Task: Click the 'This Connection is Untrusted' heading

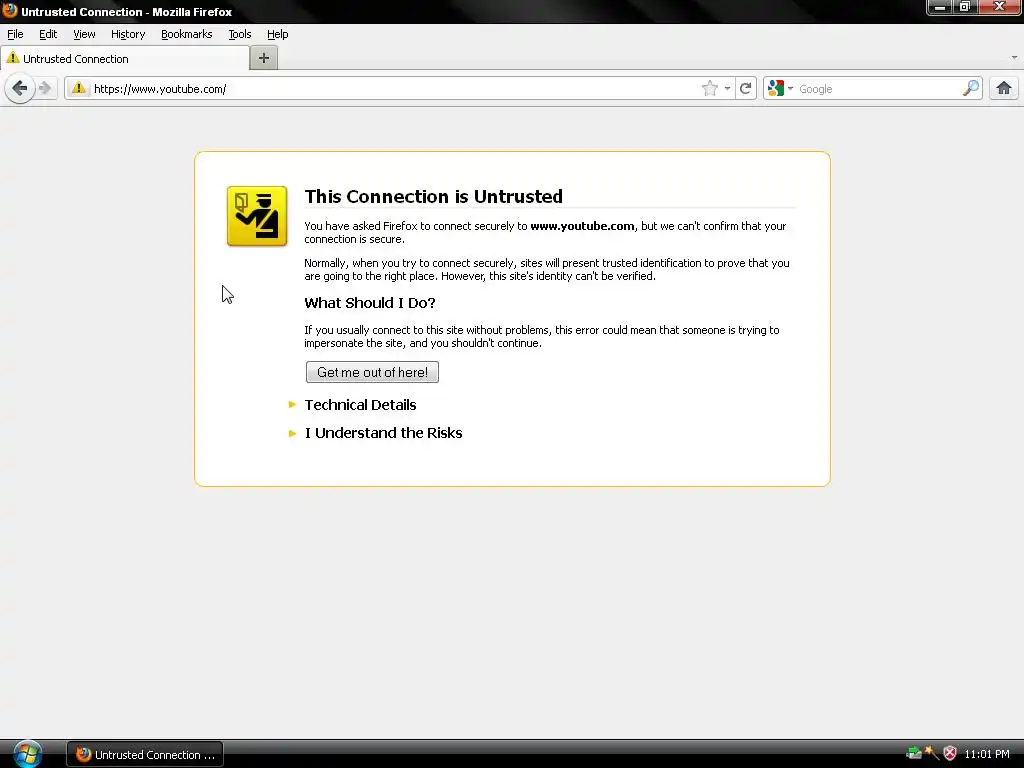Action: click(434, 196)
